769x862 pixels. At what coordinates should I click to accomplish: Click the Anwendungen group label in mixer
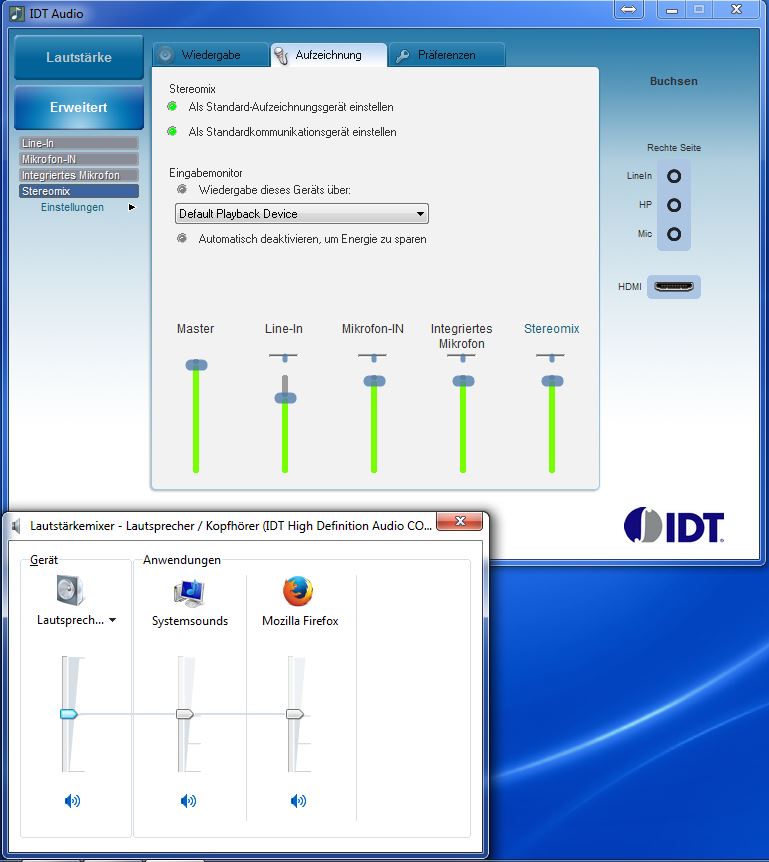click(182, 560)
